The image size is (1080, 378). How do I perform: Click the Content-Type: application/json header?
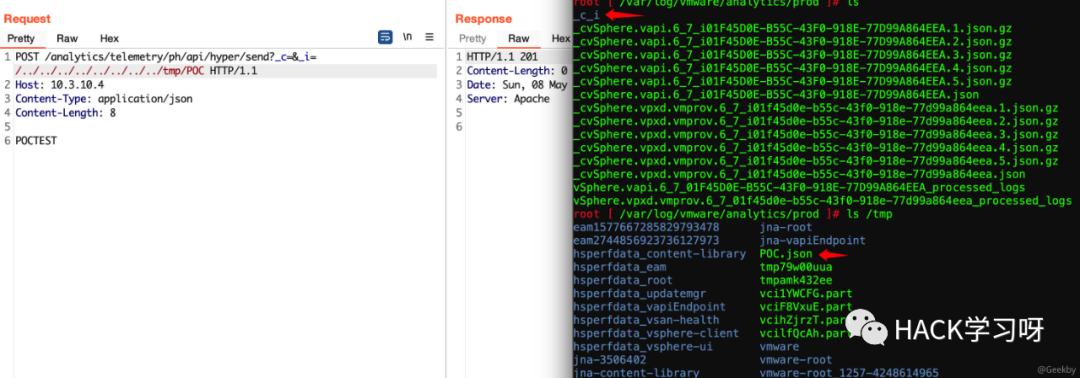click(104, 99)
